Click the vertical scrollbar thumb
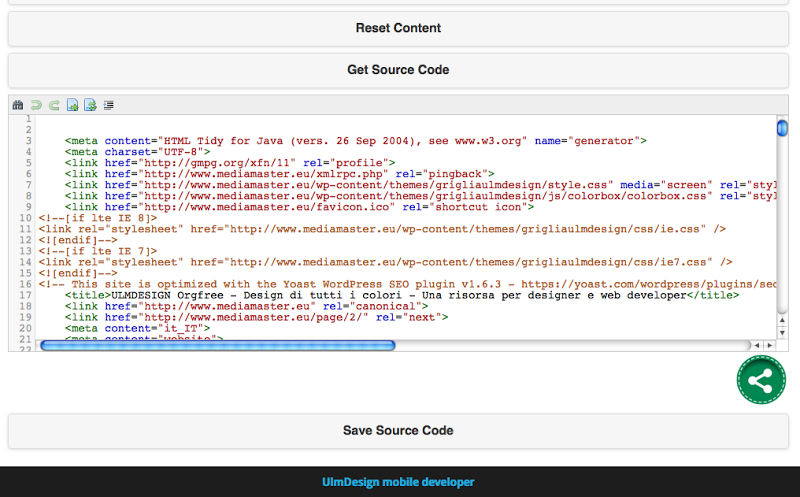Image resolution: width=800 pixels, height=497 pixels. [x=782, y=128]
